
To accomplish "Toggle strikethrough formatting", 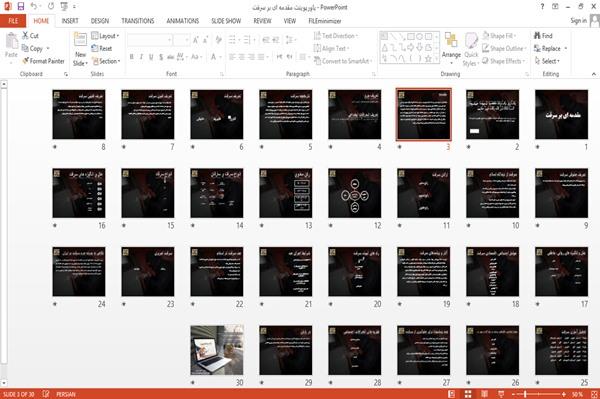I will 170,57.
